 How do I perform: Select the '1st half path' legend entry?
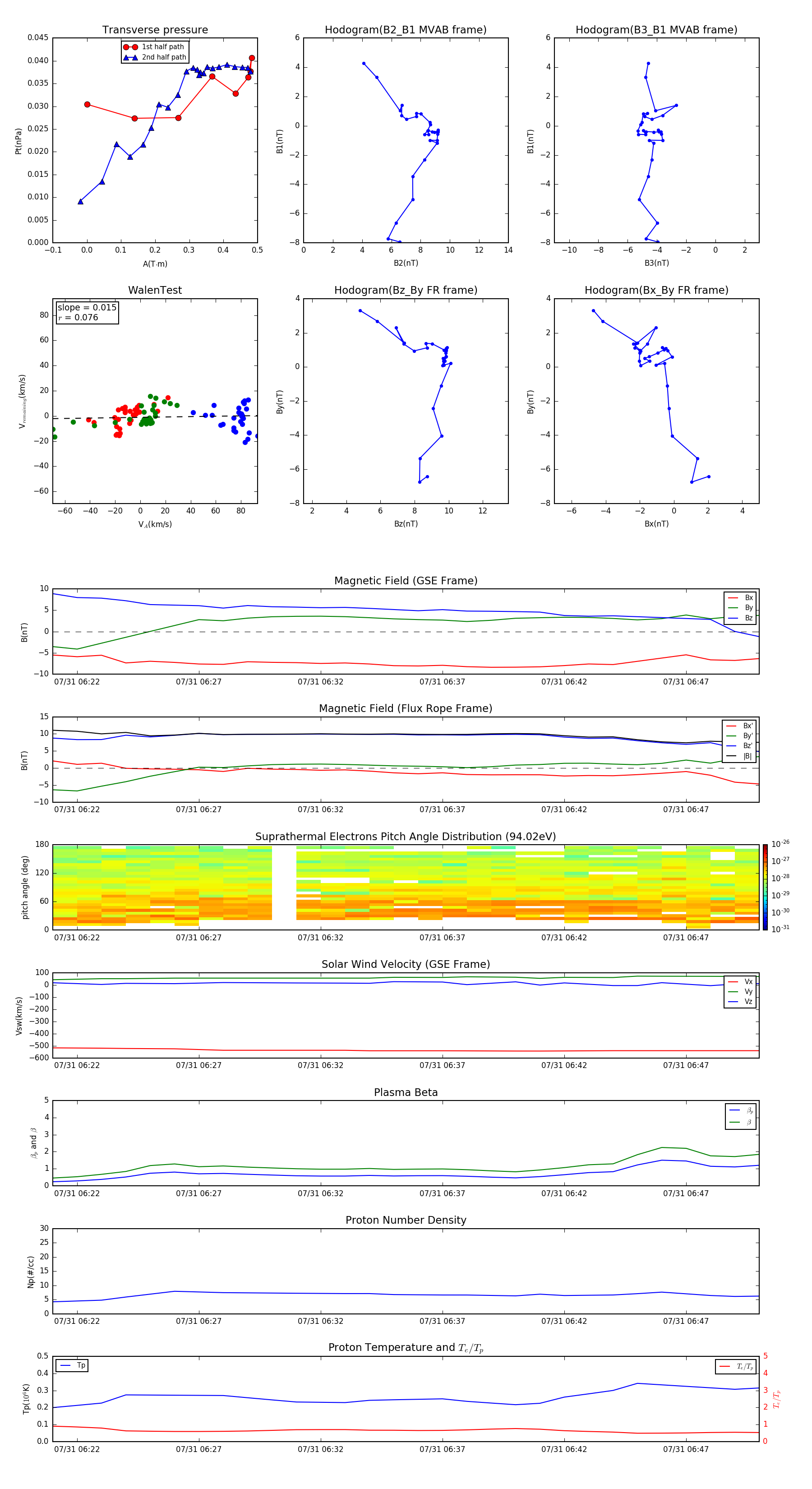(x=154, y=47)
